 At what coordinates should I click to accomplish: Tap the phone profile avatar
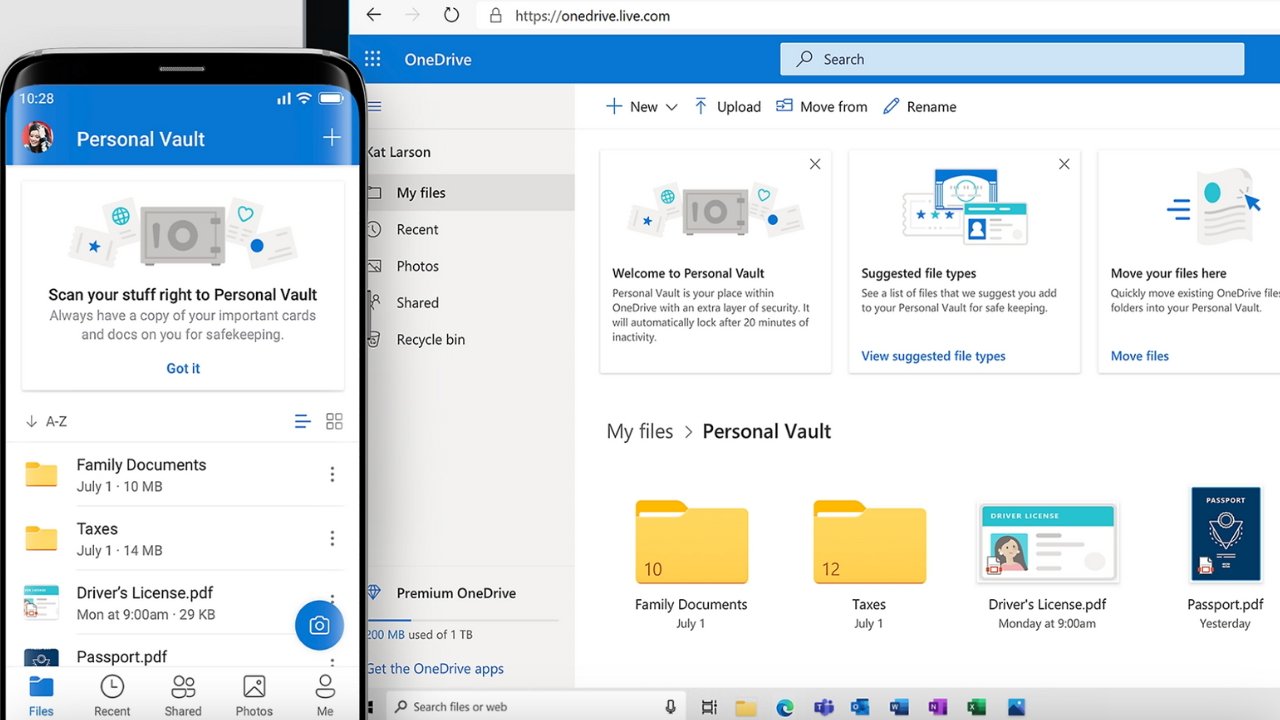tap(38, 138)
